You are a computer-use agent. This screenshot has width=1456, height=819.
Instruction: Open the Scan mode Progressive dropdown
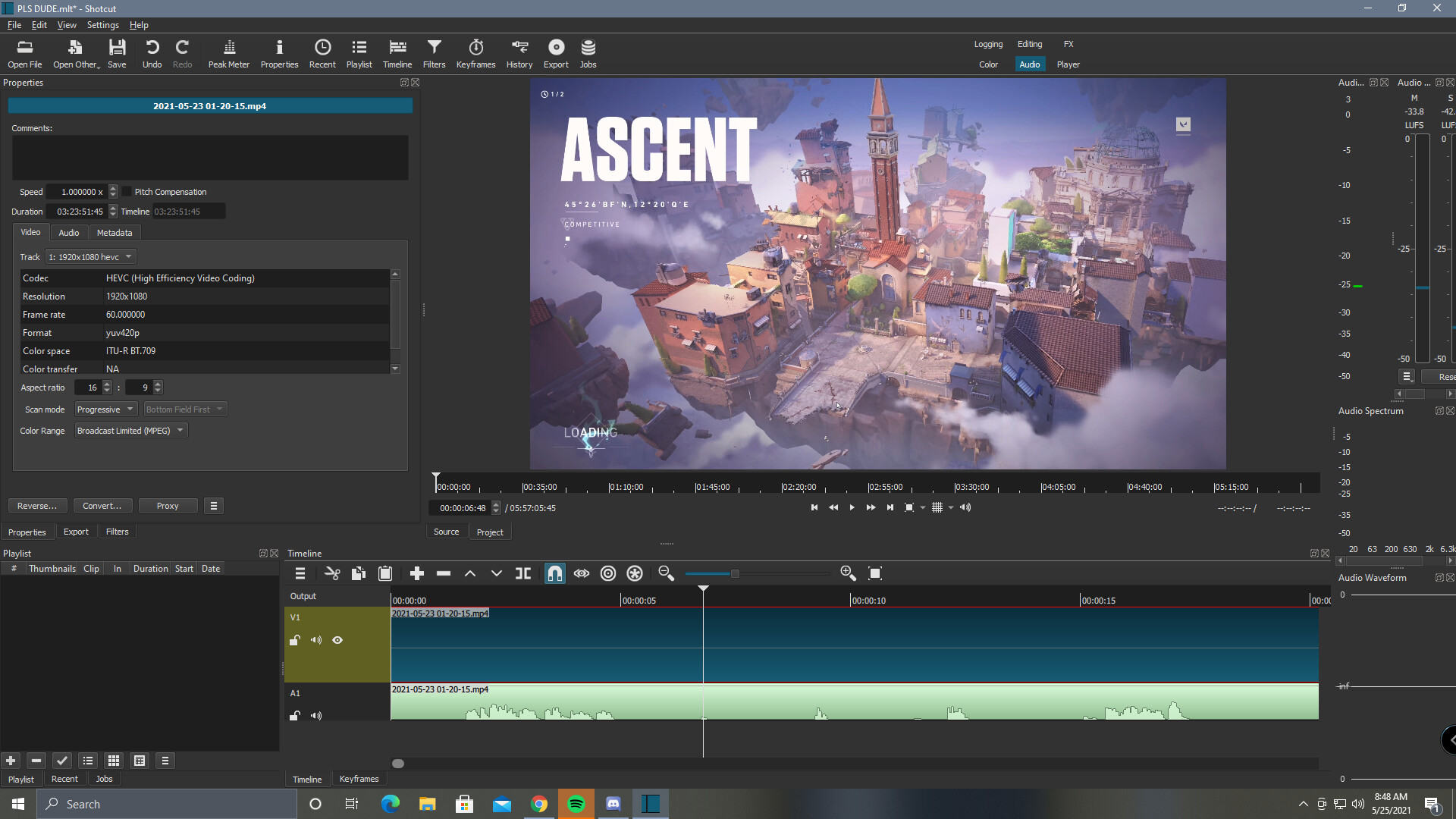(x=105, y=409)
